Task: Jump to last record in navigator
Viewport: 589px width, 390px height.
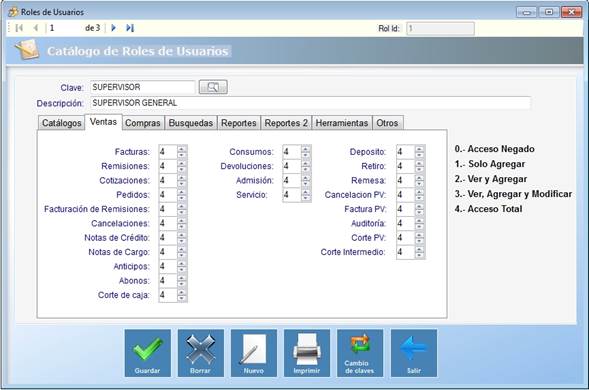Action: pyautogui.click(x=130, y=28)
